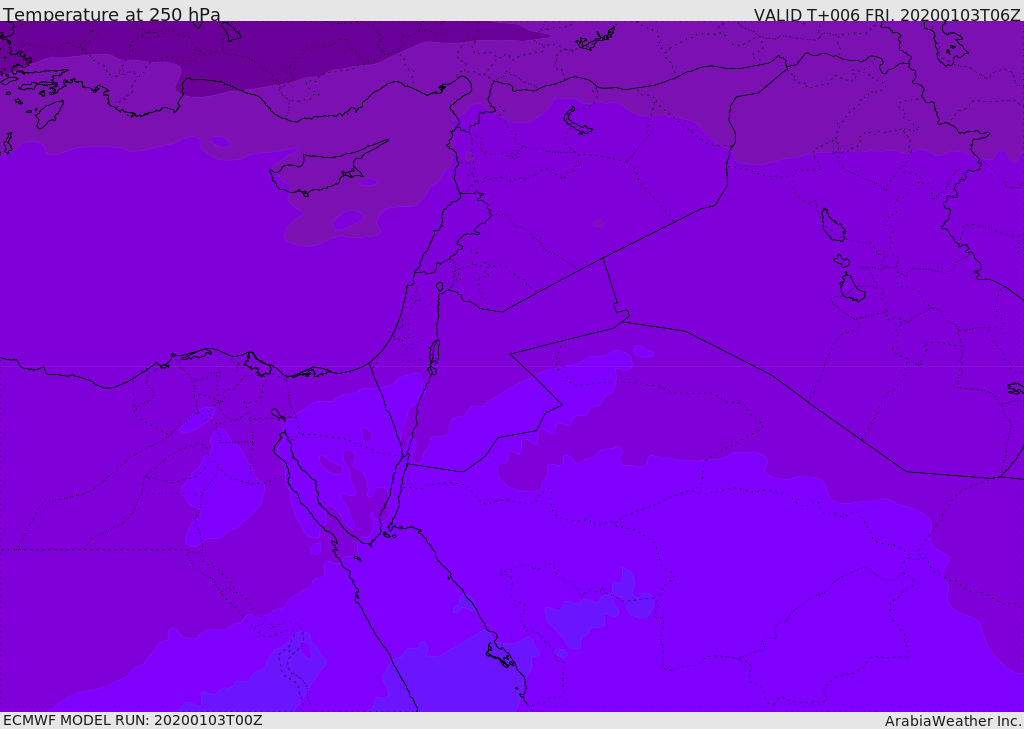Click the 'ArabiaWeather Inc' credit text
This screenshot has width=1024, height=729.
coord(953,721)
